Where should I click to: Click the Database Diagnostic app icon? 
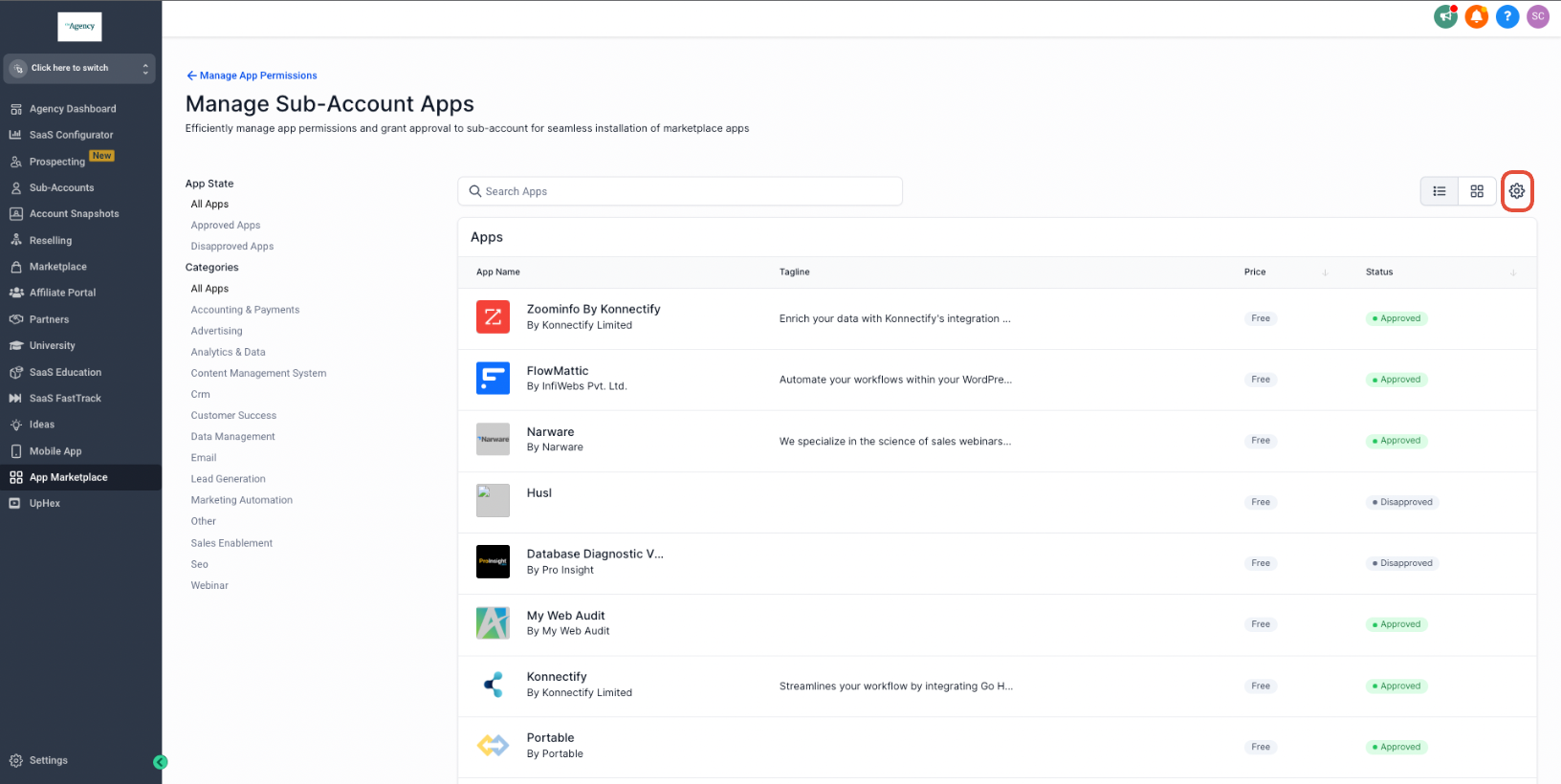(x=493, y=561)
